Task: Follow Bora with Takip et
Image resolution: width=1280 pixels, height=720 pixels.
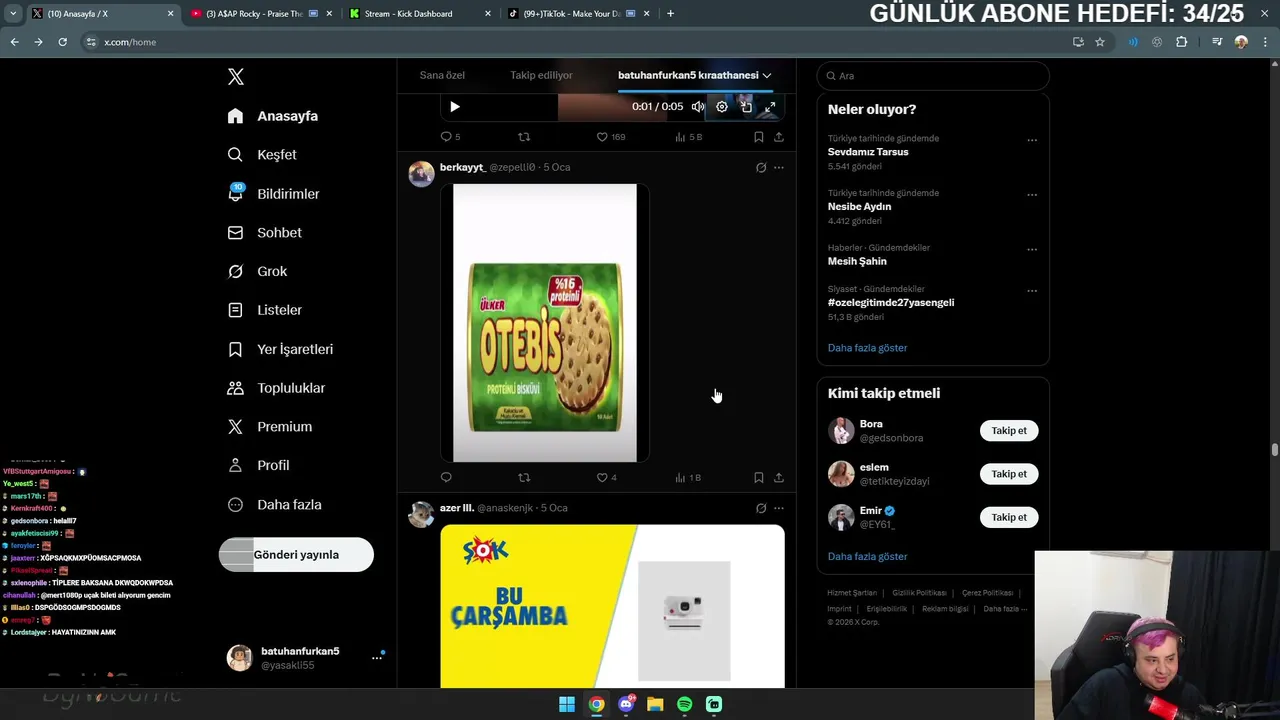Action: [1009, 431]
